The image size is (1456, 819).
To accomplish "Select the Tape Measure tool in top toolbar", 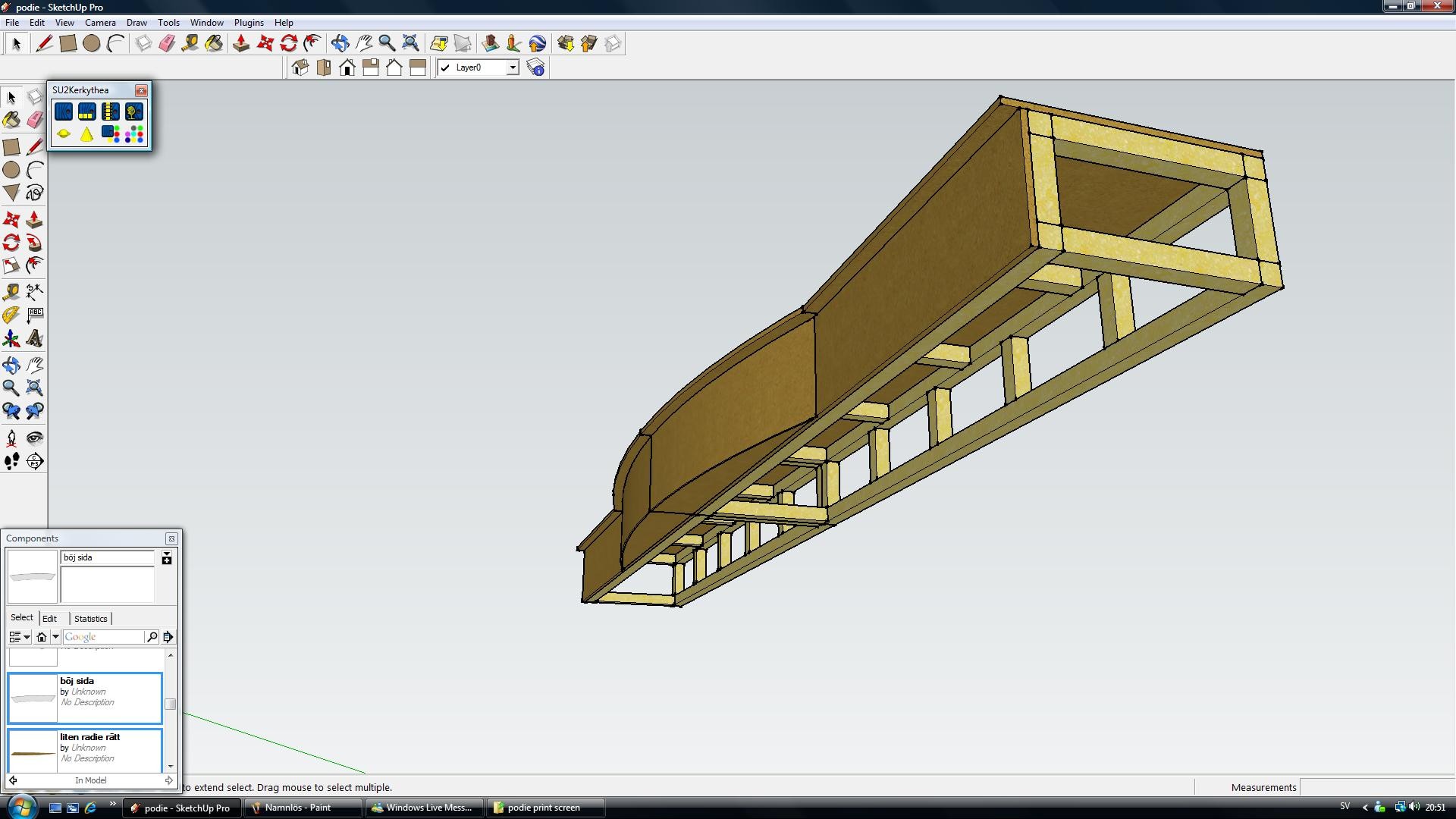I will [190, 43].
